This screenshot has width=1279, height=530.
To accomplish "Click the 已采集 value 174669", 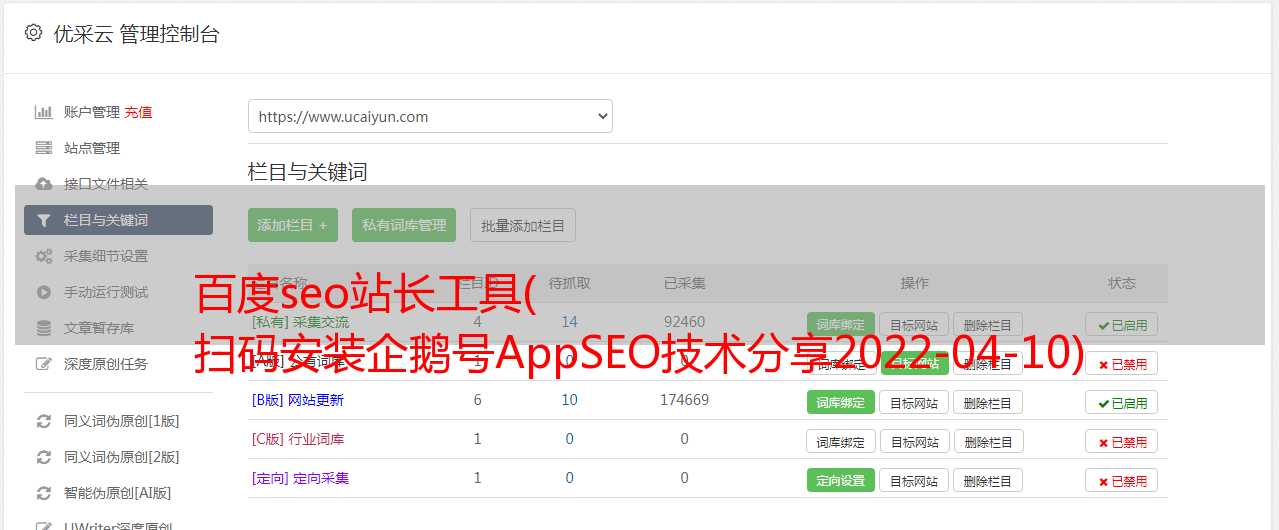I will (x=684, y=400).
